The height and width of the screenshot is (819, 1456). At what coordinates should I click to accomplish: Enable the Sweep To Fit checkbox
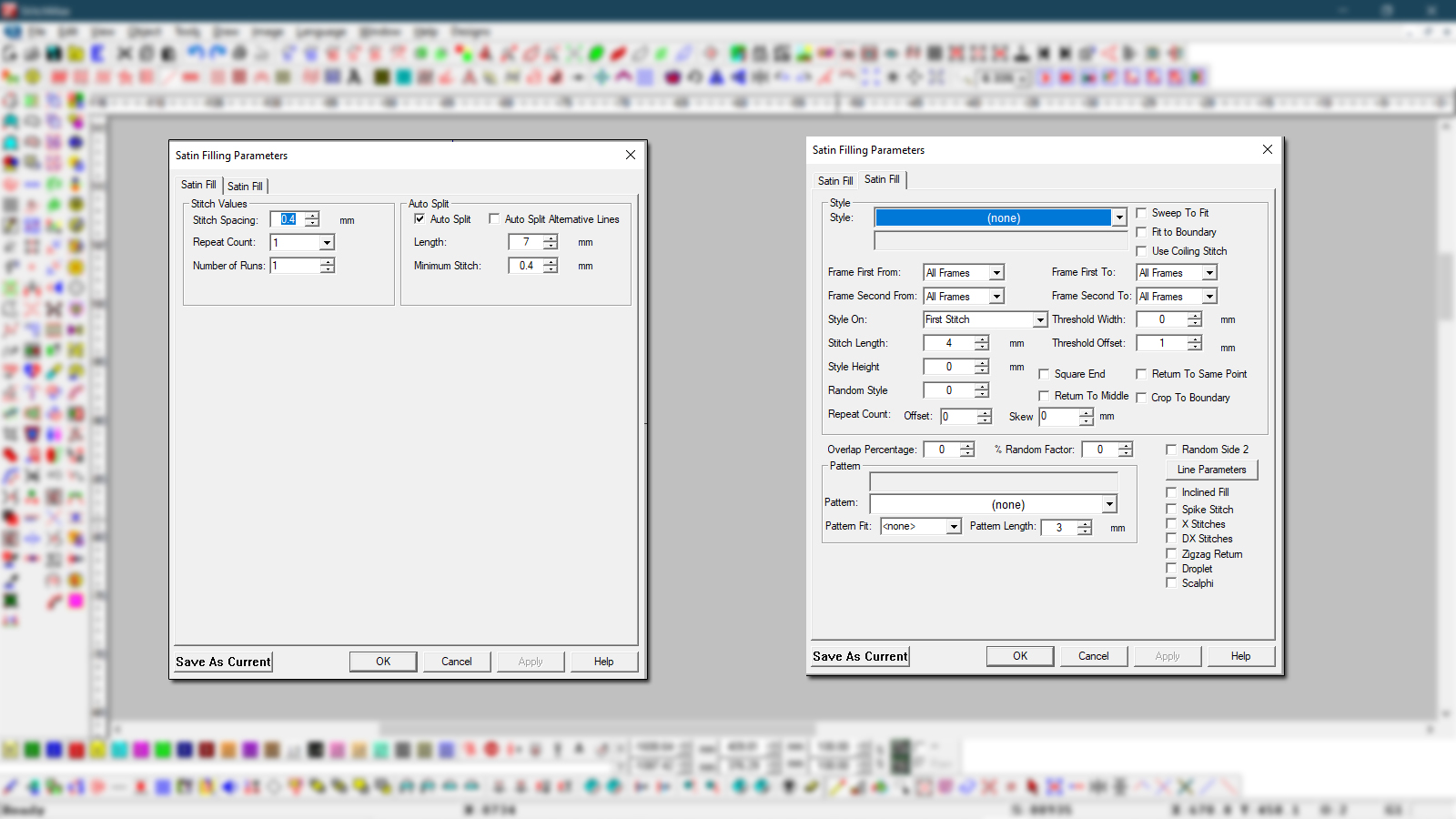pos(1141,213)
